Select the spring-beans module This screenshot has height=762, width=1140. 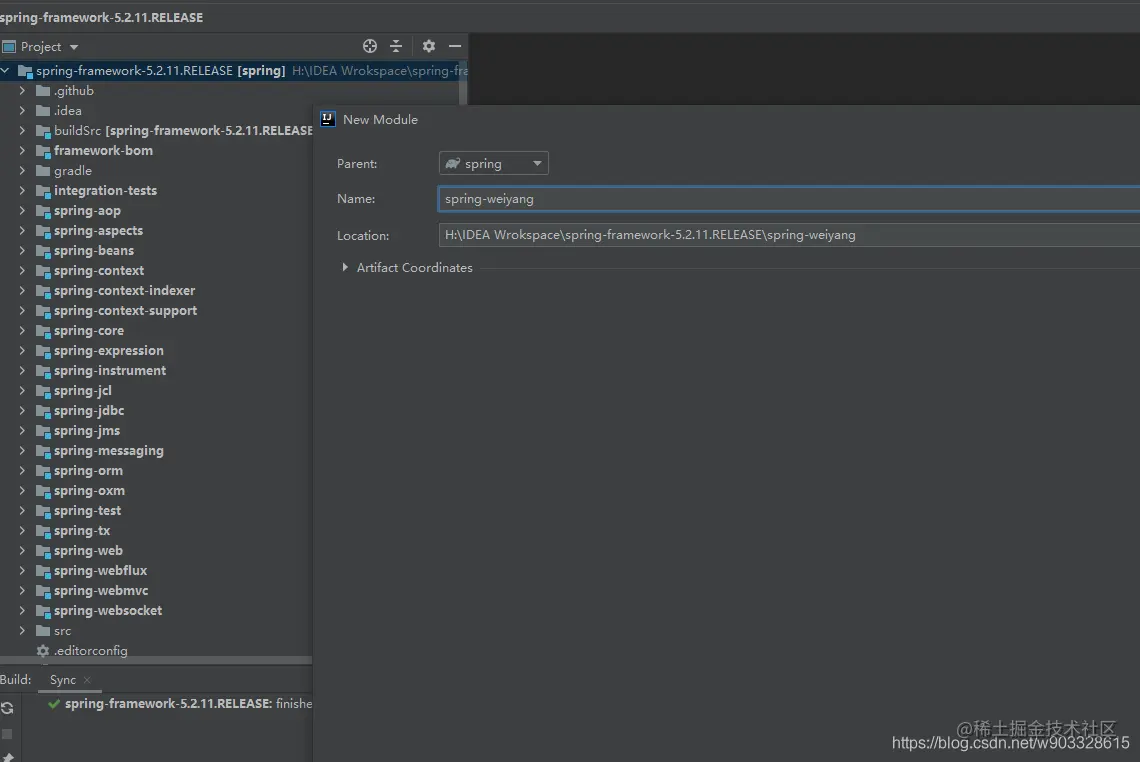point(94,251)
